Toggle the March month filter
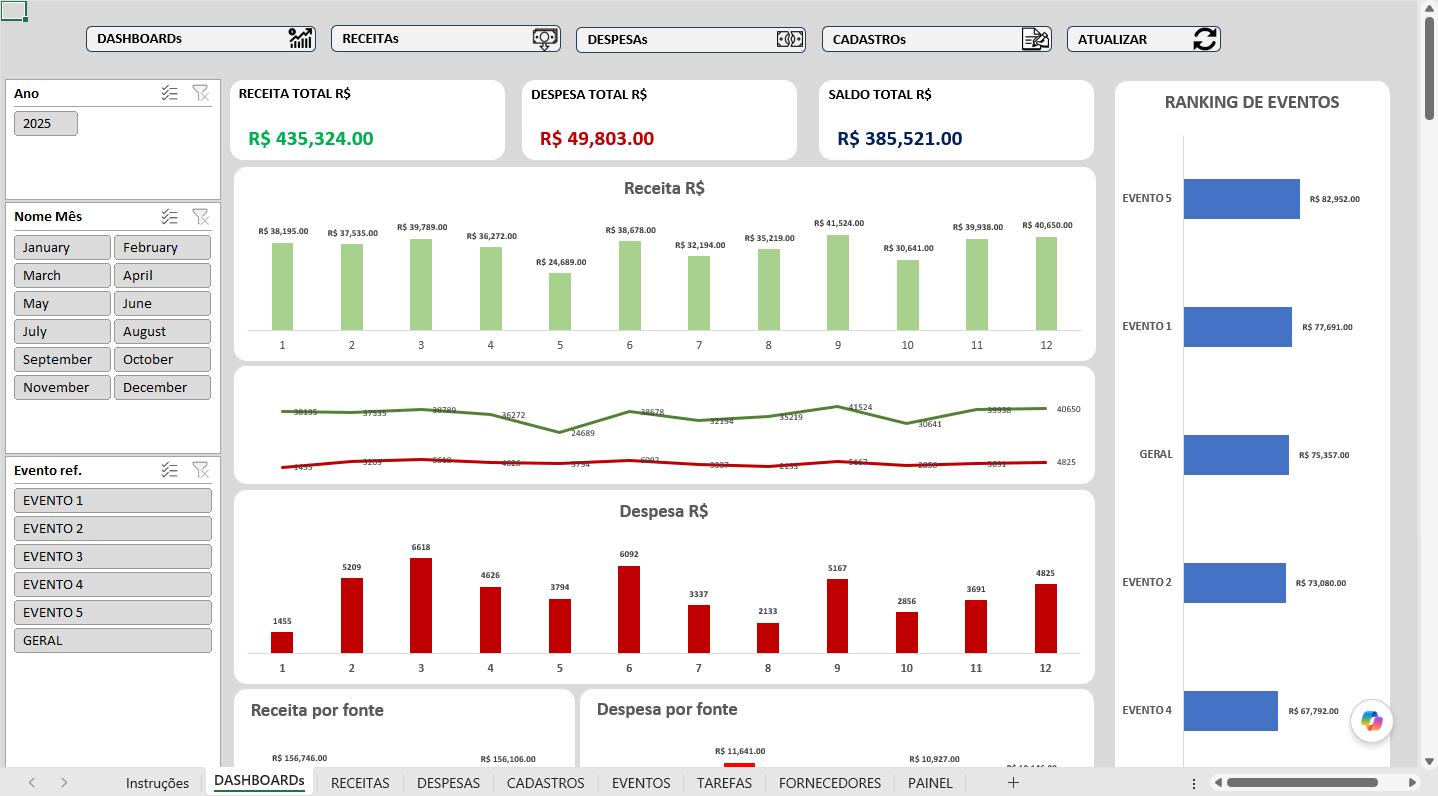Image resolution: width=1438 pixels, height=796 pixels. point(62,275)
